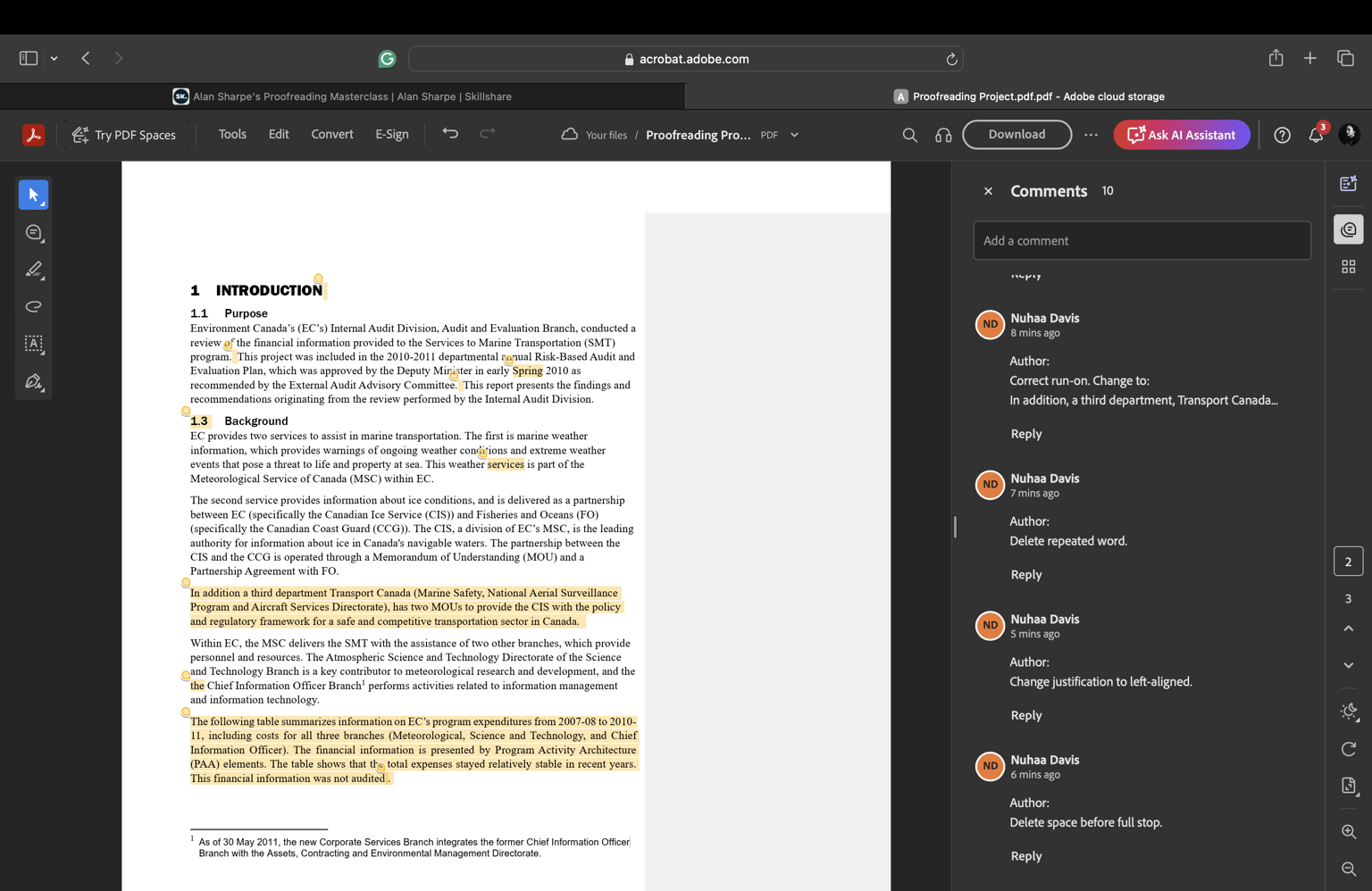Go to previous page with up chevron

[x=1349, y=629]
